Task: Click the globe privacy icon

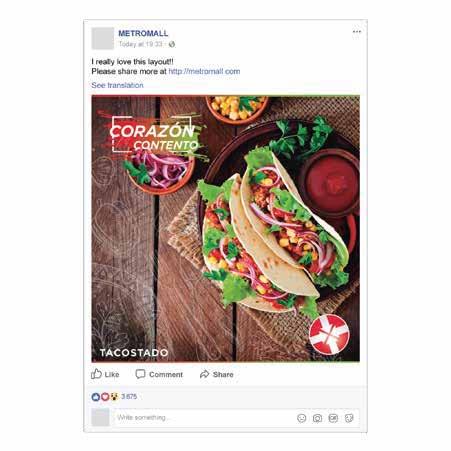Action: pyautogui.click(x=172, y=44)
